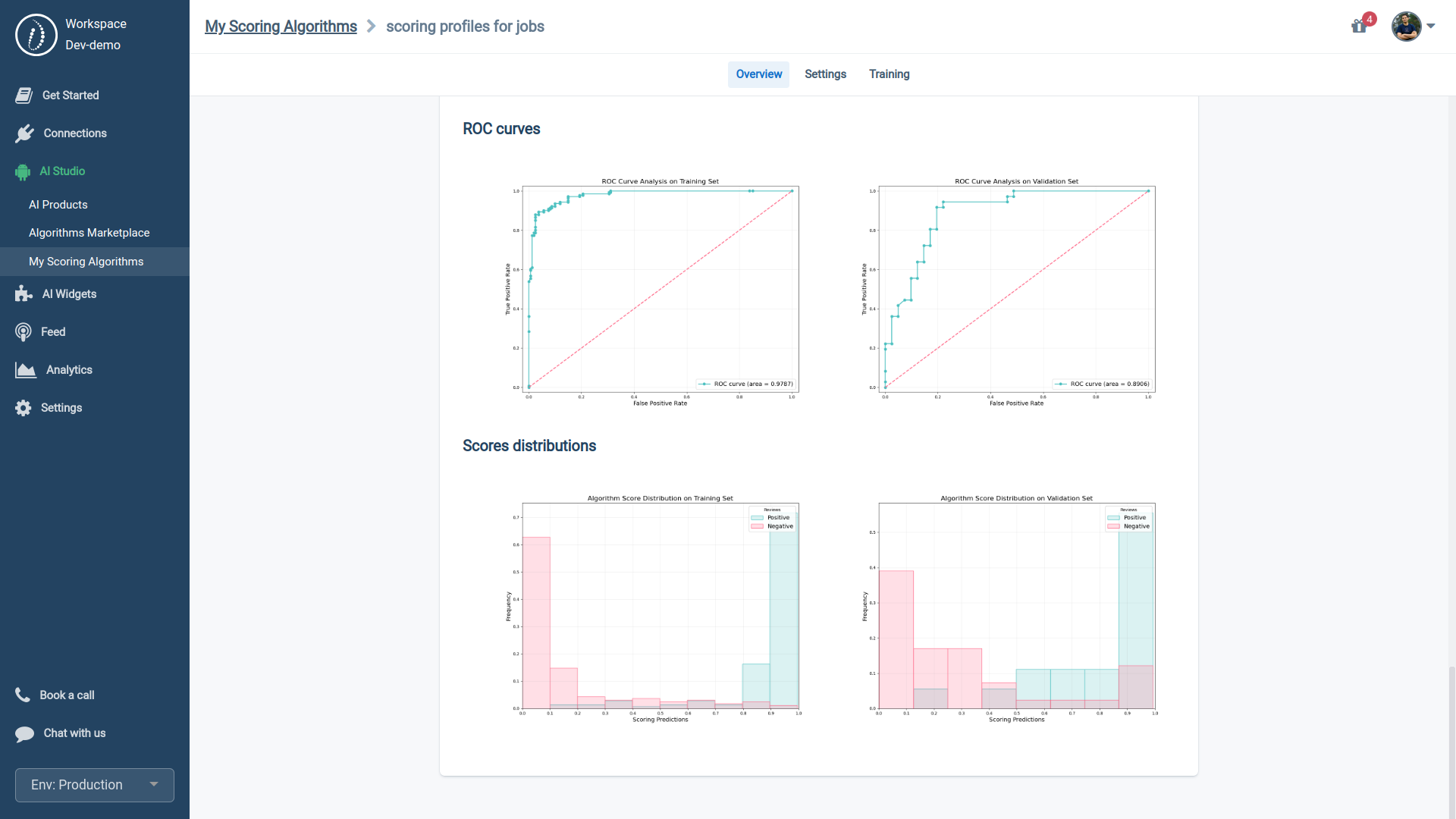Click the Book a call phone icon
Image resolution: width=1456 pixels, height=819 pixels.
(x=23, y=695)
